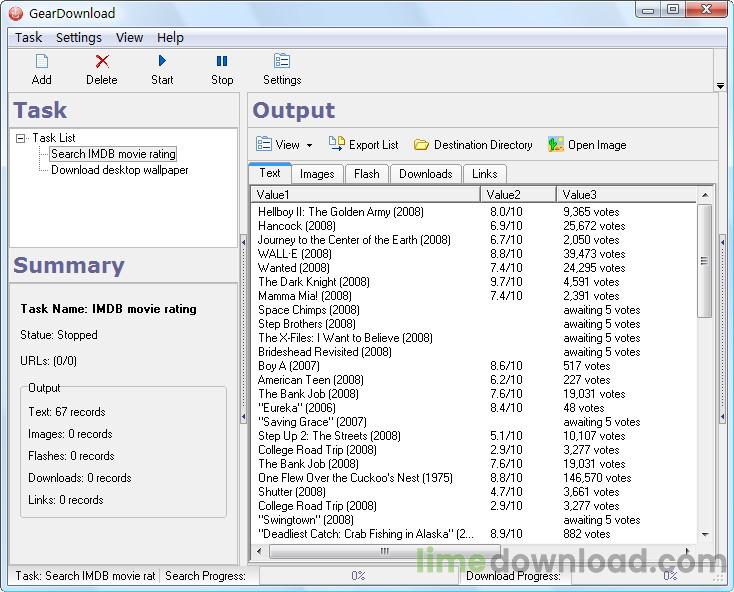This screenshot has width=734, height=592.
Task: Click the 9.7/10 rating cell
Action: click(x=506, y=282)
